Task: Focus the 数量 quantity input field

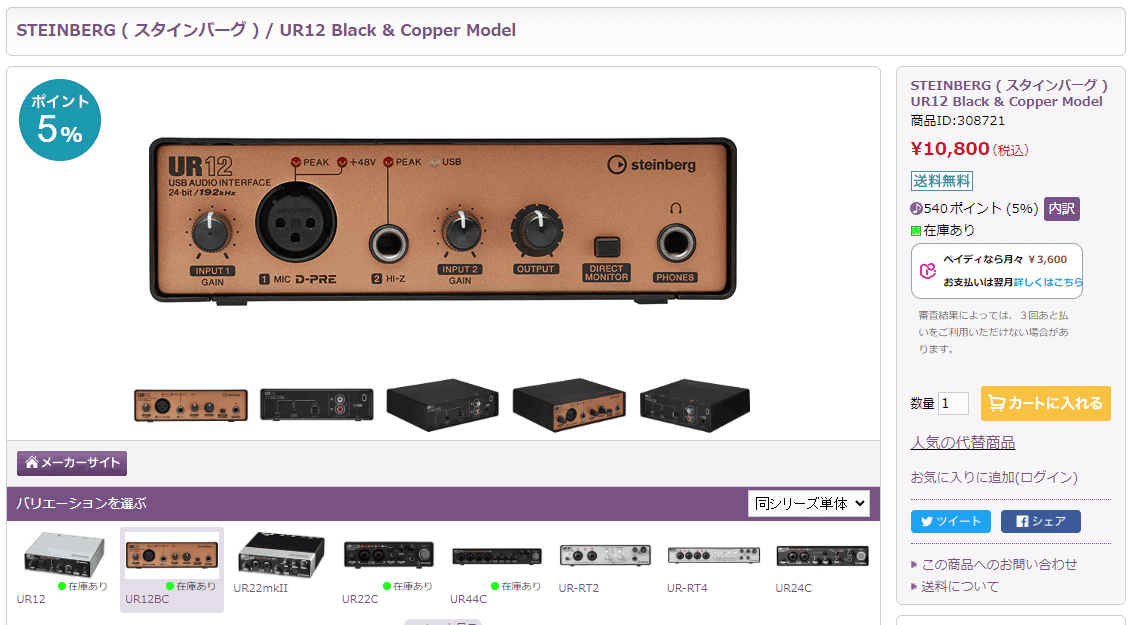Action: click(953, 403)
